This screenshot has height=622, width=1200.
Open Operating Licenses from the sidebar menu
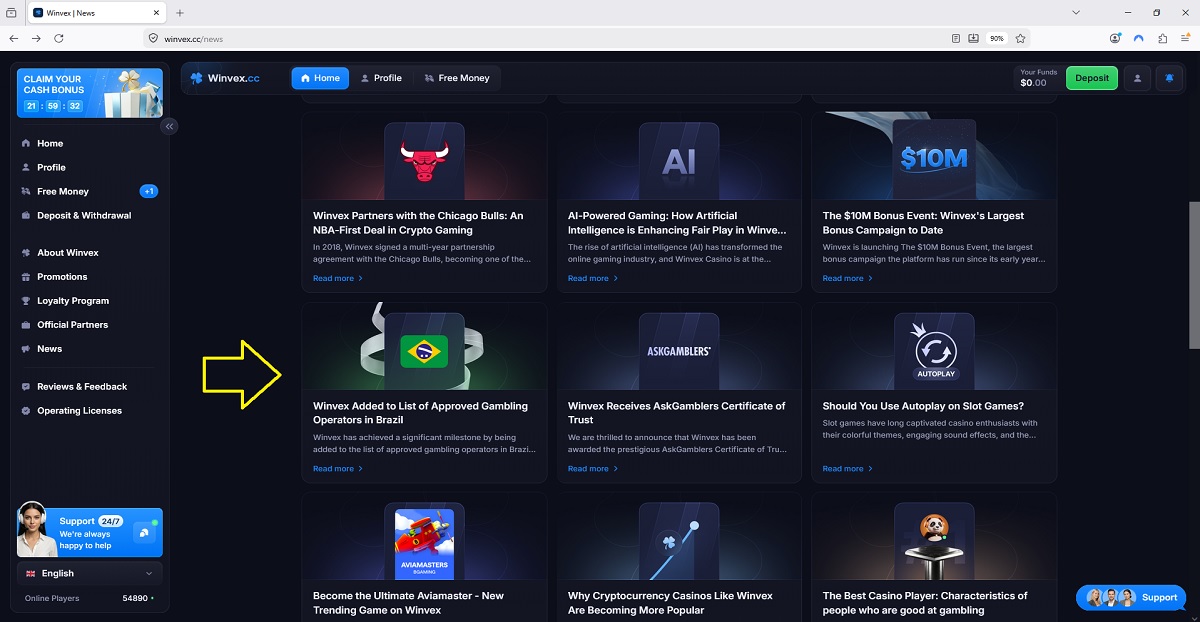pos(79,411)
